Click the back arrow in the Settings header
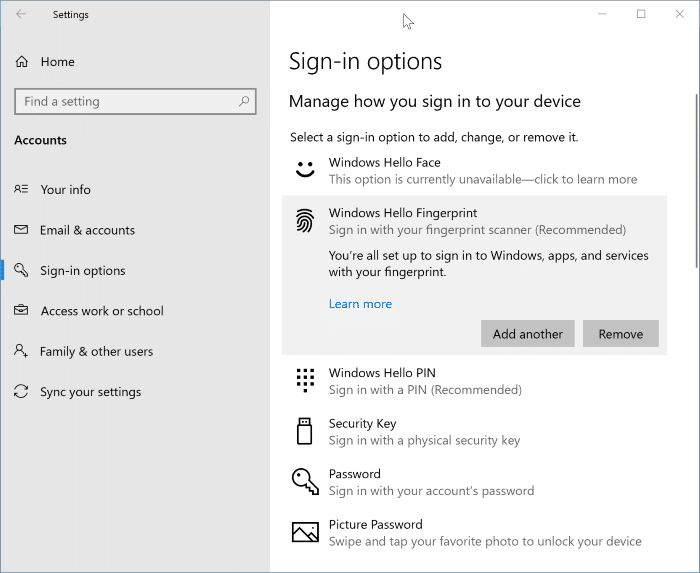Viewport: 700px width, 573px height. 21,14
